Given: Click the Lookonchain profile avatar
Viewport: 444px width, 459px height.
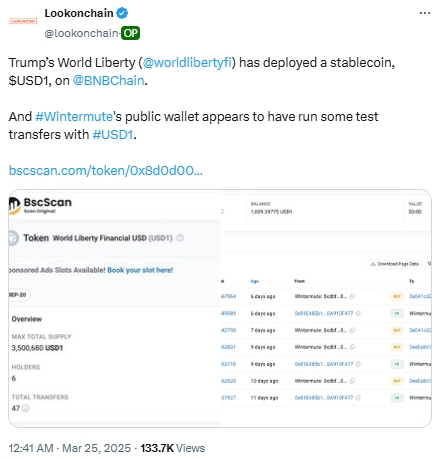Looking at the screenshot, I should pos(23,21).
